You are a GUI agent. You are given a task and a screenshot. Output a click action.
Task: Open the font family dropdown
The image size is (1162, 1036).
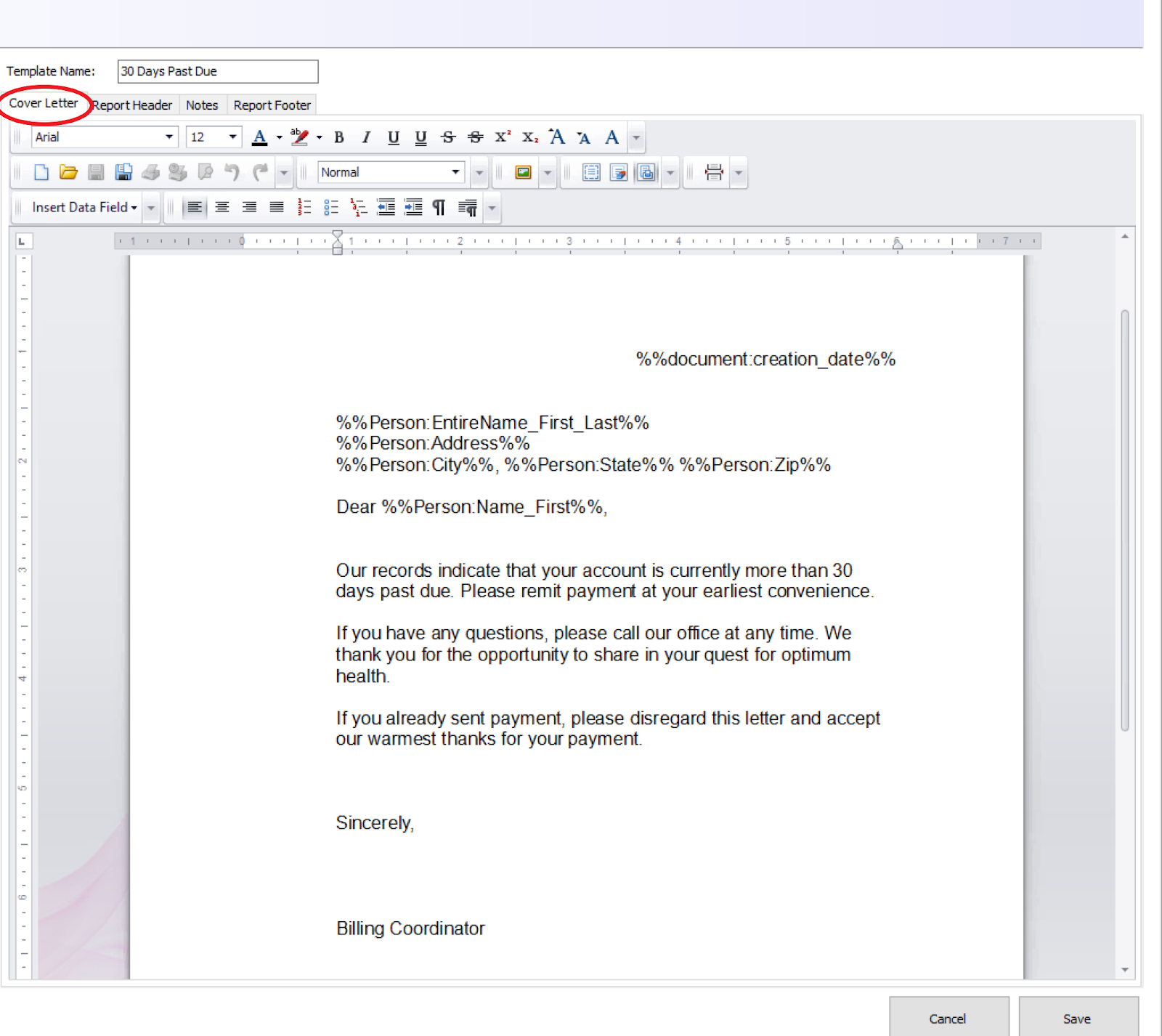(x=168, y=137)
